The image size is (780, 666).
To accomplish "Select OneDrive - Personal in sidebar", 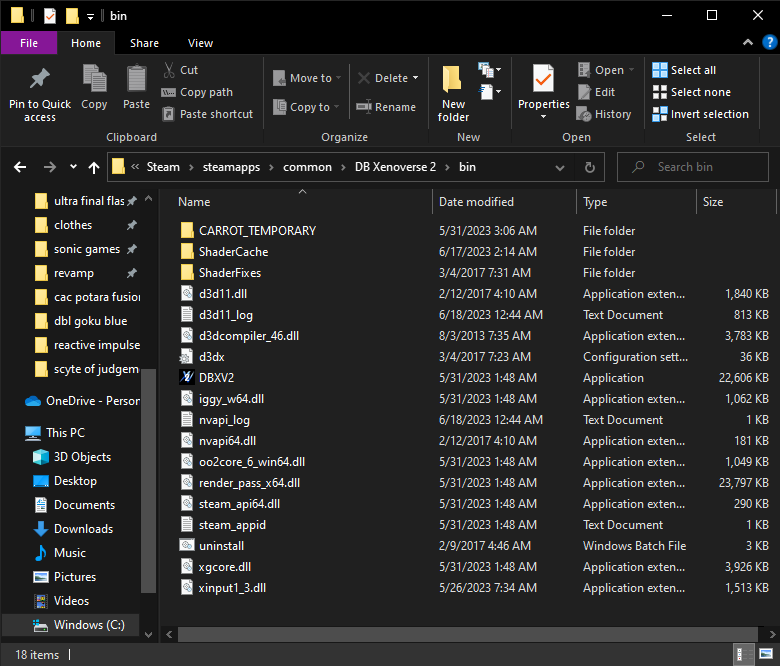I will (83, 401).
